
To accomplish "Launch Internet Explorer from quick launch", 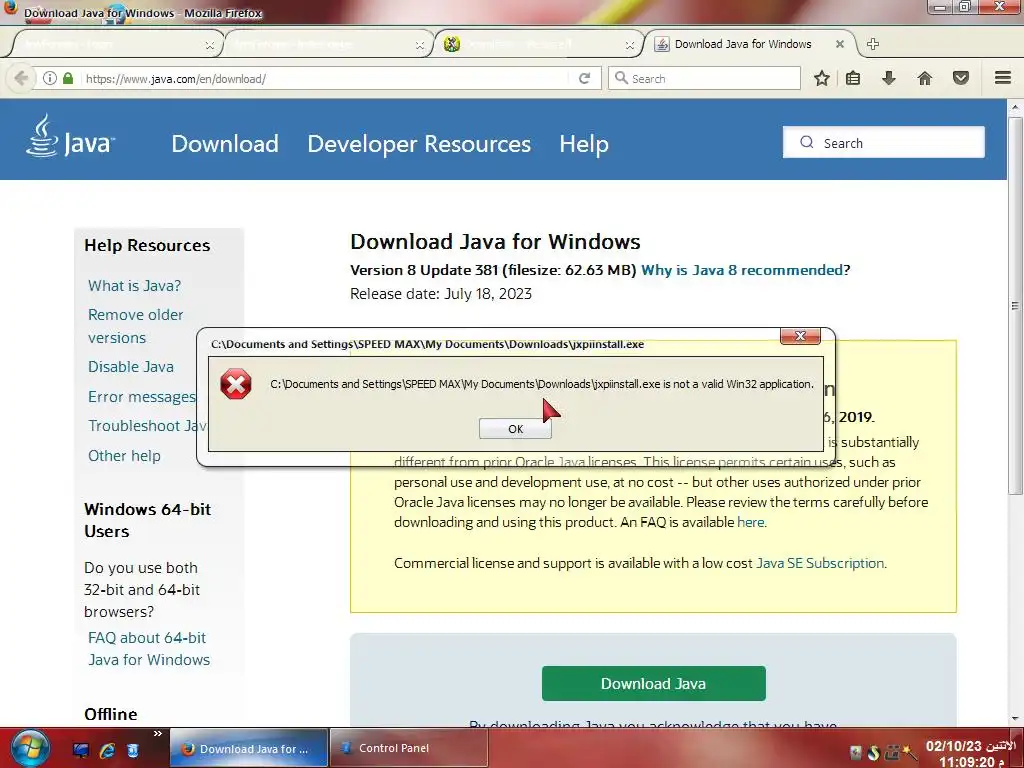I will [x=107, y=750].
